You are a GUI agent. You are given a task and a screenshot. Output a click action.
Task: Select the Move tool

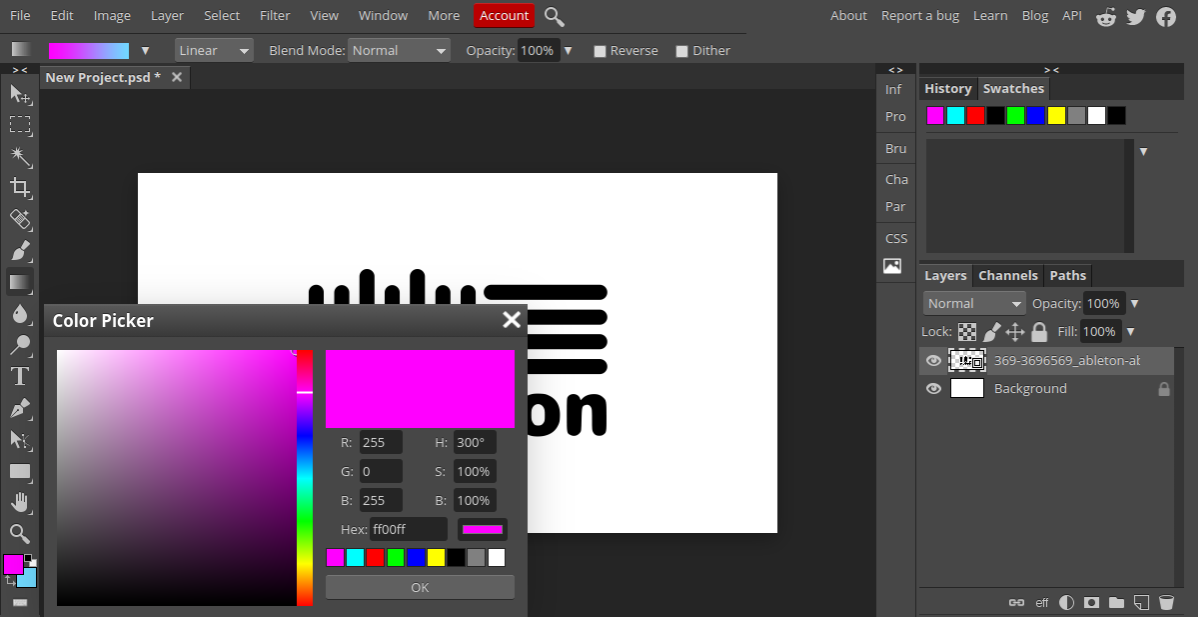[x=20, y=95]
